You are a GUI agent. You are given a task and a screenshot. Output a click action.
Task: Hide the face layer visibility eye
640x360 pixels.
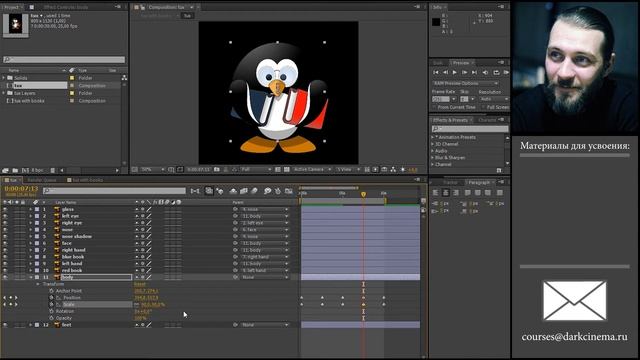(x=5, y=243)
